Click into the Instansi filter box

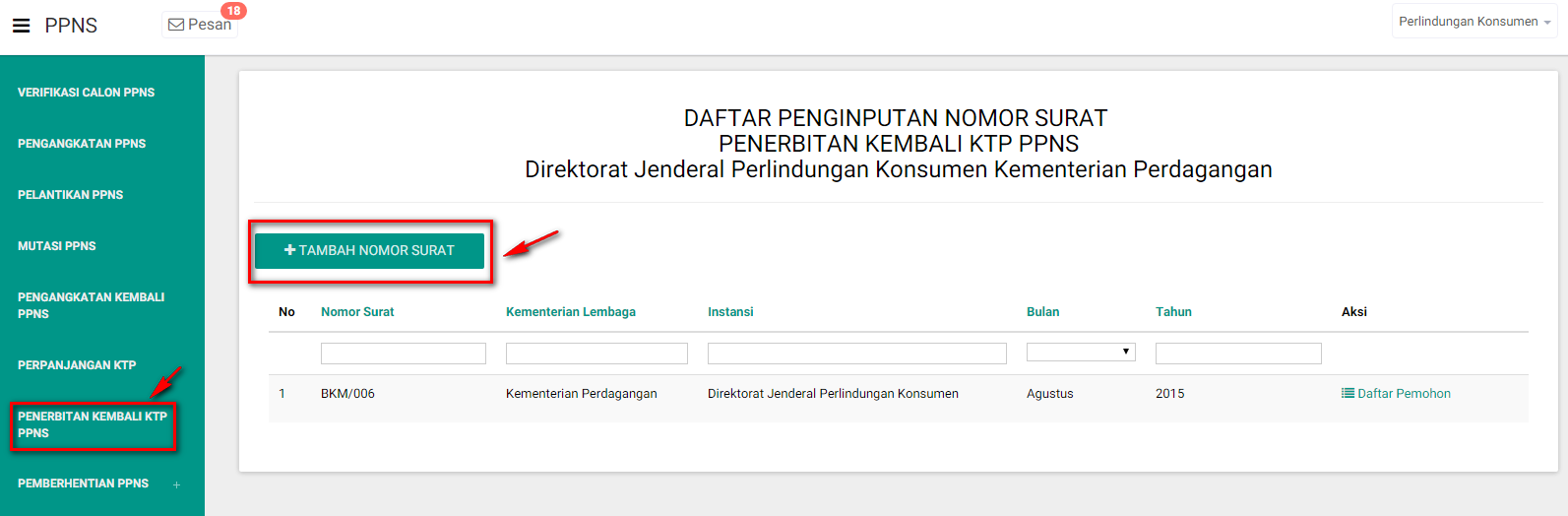(x=856, y=354)
